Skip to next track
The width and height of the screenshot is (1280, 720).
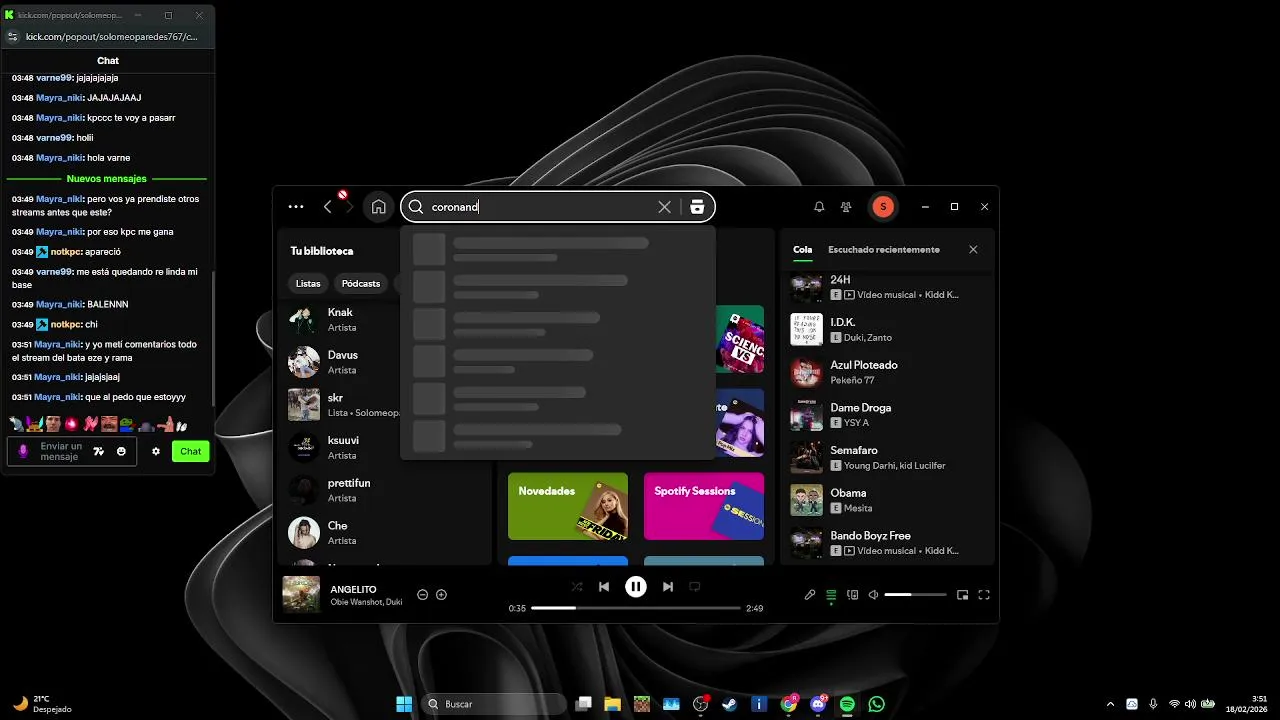coord(668,587)
